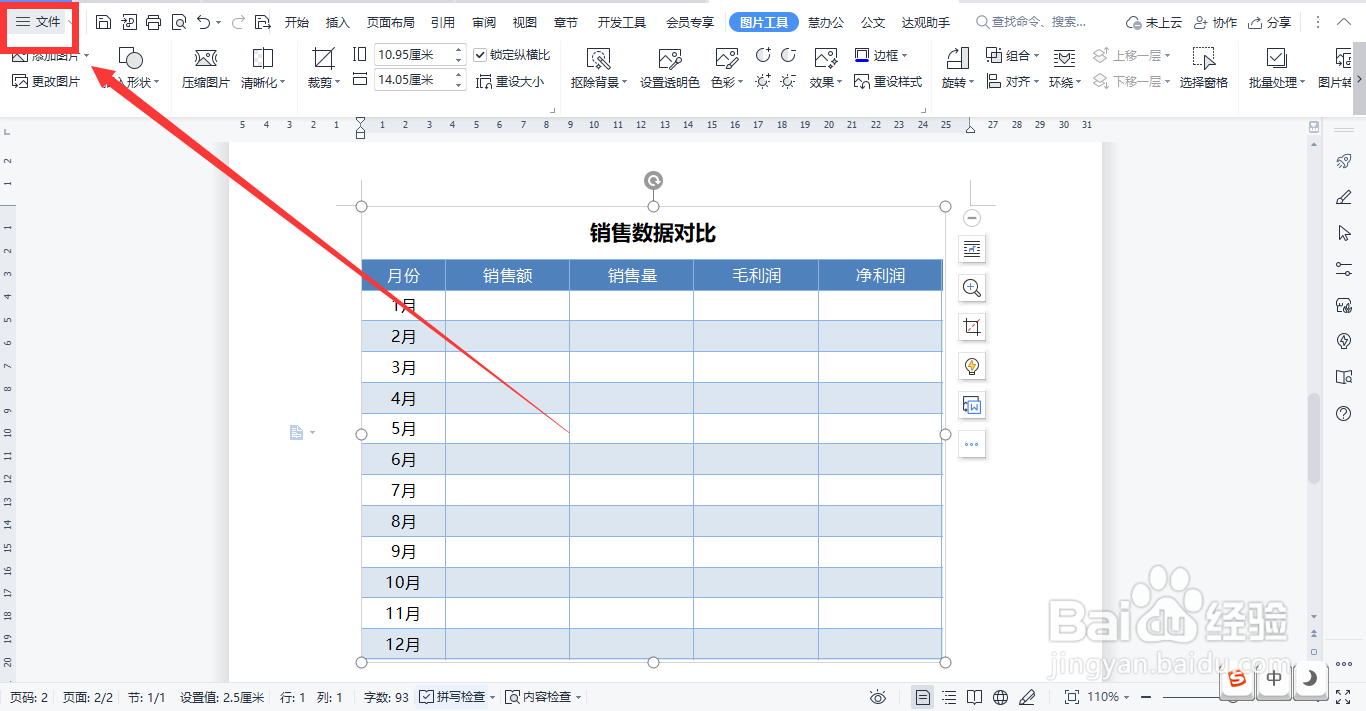Open the 页面布局 Page Layout tab
Screen dimensions: 1366x711
(390, 22)
